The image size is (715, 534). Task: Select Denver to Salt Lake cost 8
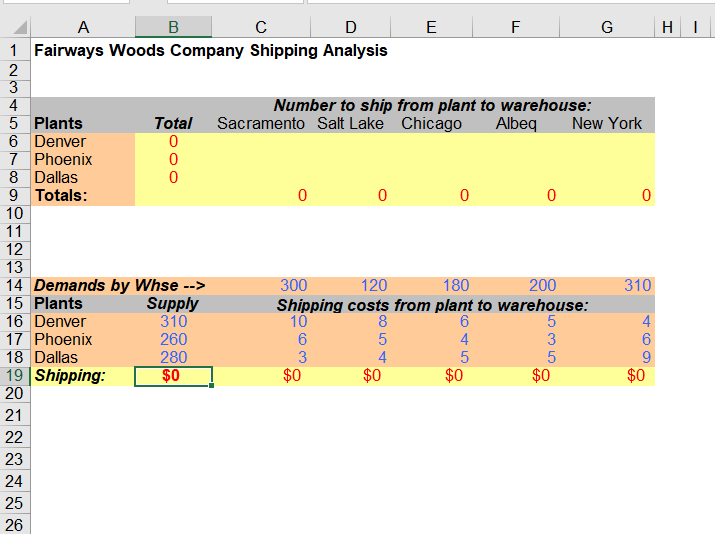tap(350, 321)
